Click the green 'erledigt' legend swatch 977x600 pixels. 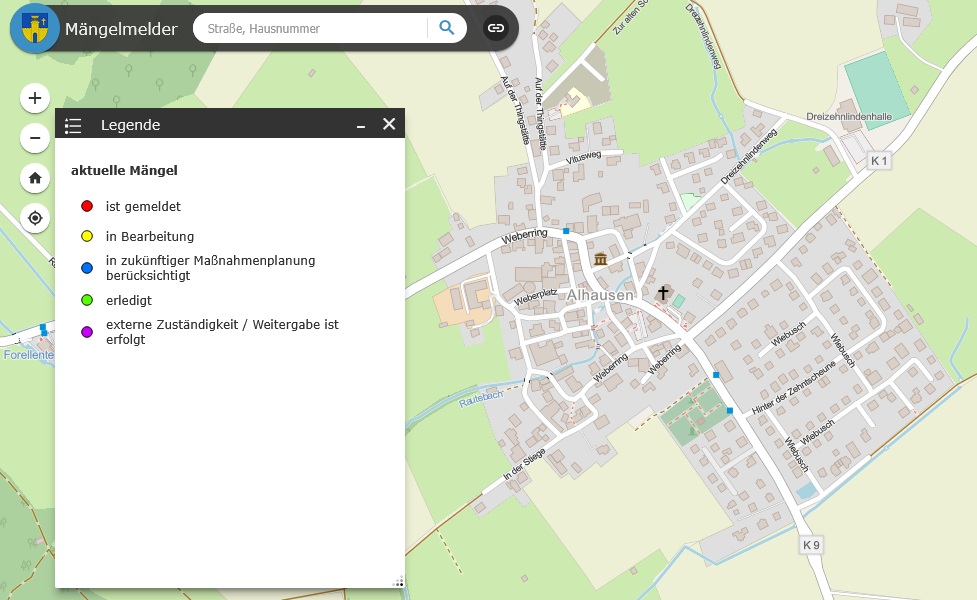tap(87, 300)
